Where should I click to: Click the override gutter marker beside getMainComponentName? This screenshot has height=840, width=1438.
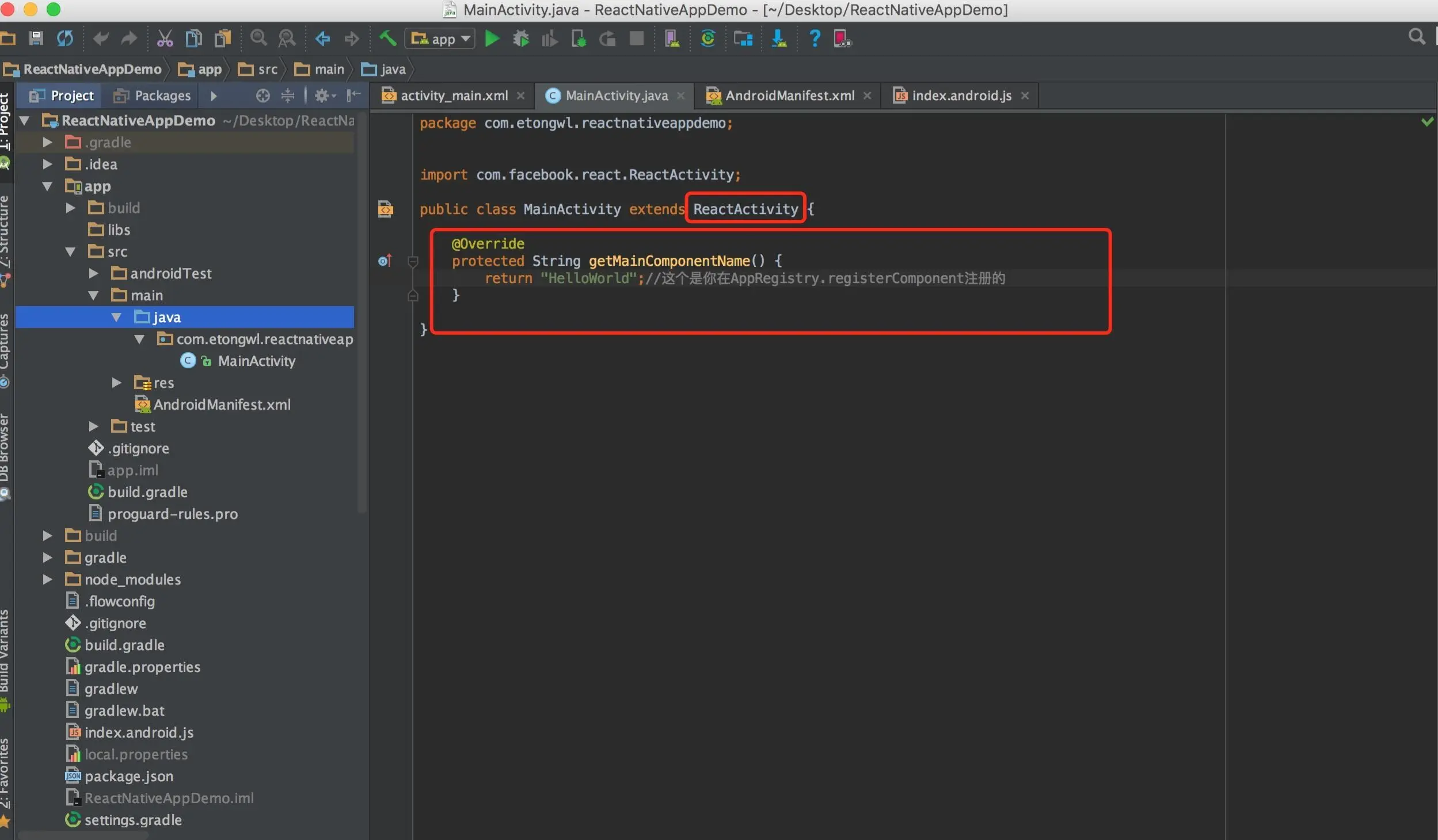[x=385, y=261]
